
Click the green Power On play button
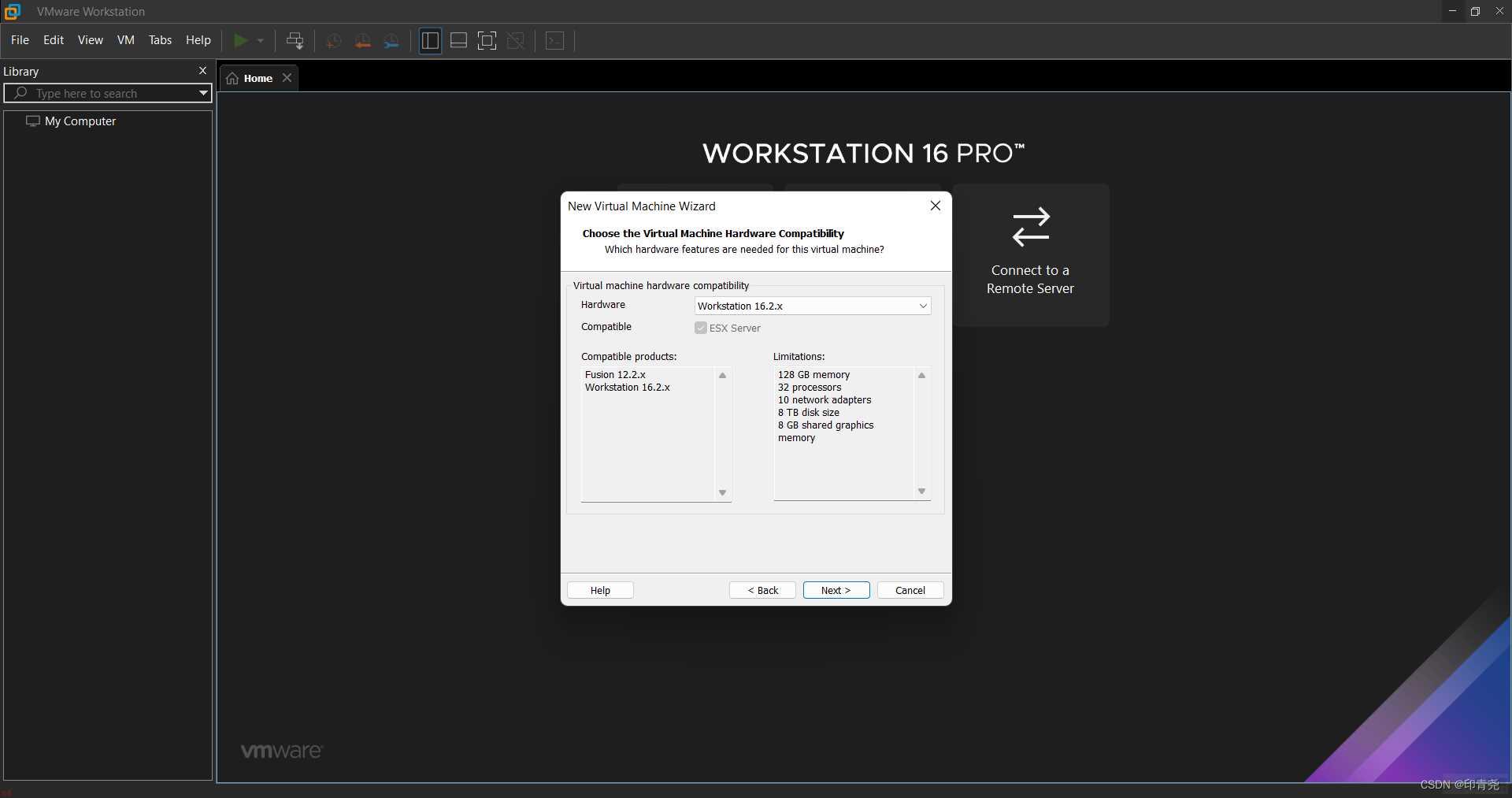241,40
